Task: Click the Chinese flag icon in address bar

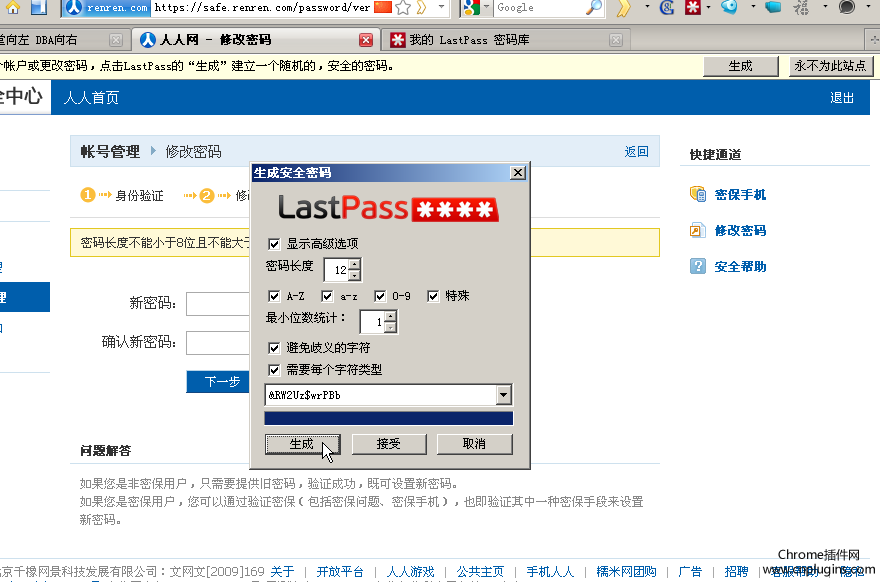Action: click(383, 7)
